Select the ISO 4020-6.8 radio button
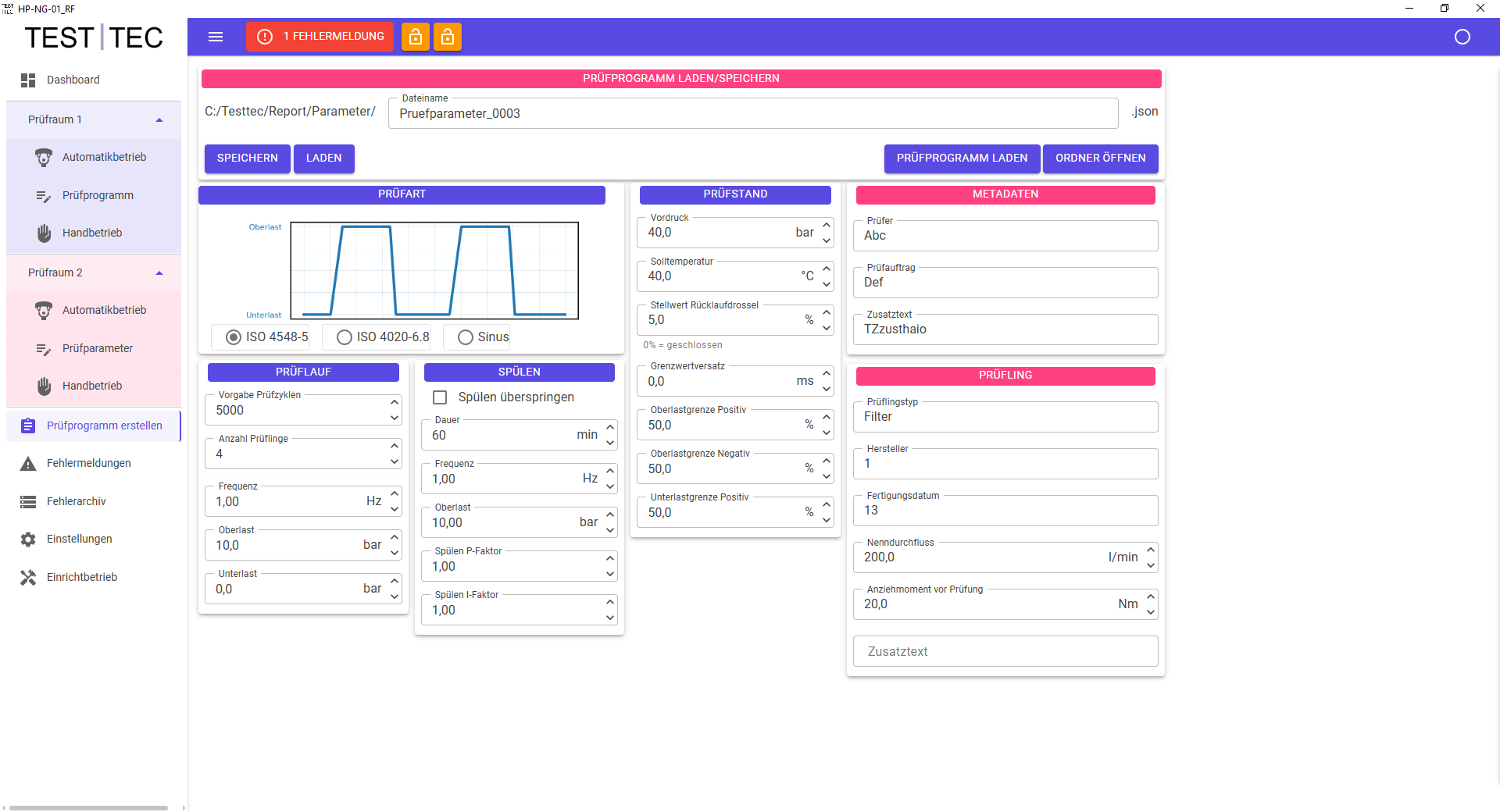The width and height of the screenshot is (1500, 812). (345, 337)
